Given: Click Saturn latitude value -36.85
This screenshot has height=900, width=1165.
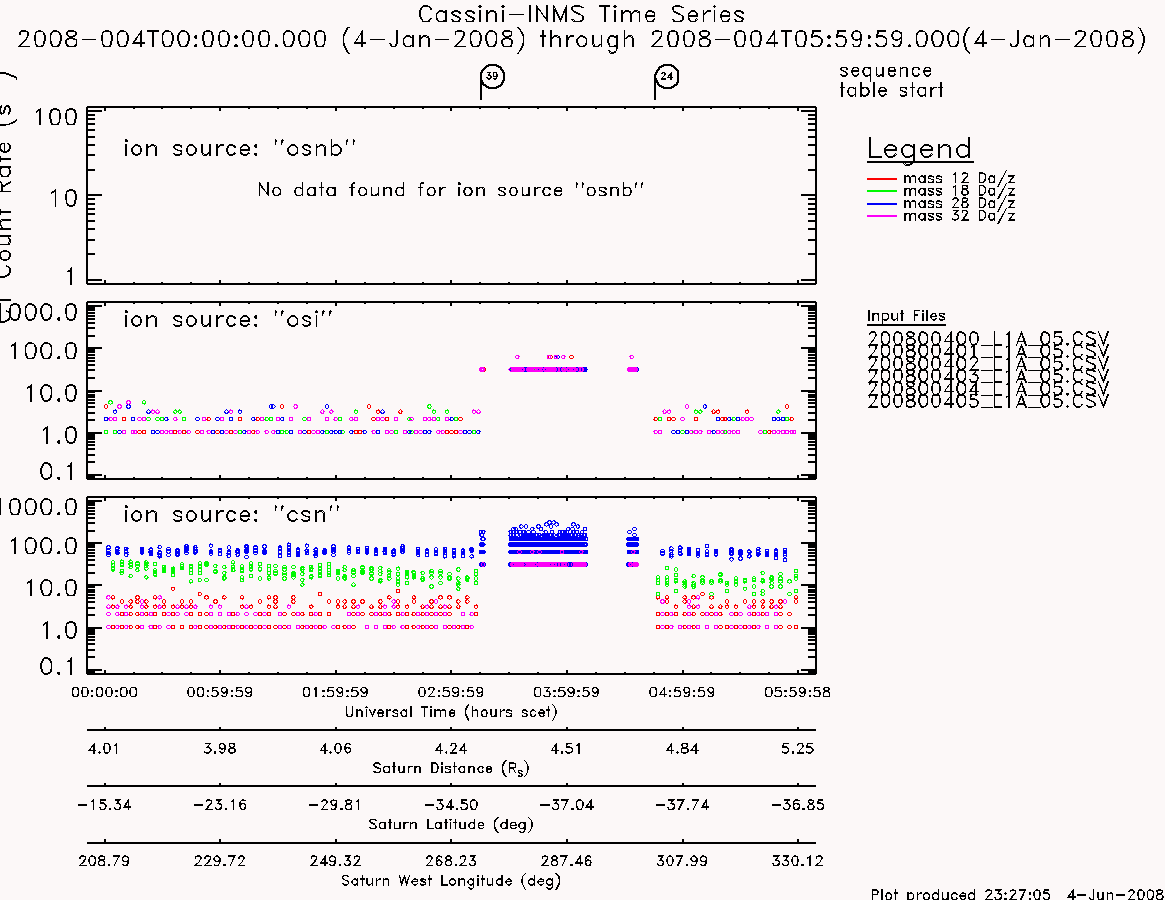Looking at the screenshot, I should click(x=797, y=805).
